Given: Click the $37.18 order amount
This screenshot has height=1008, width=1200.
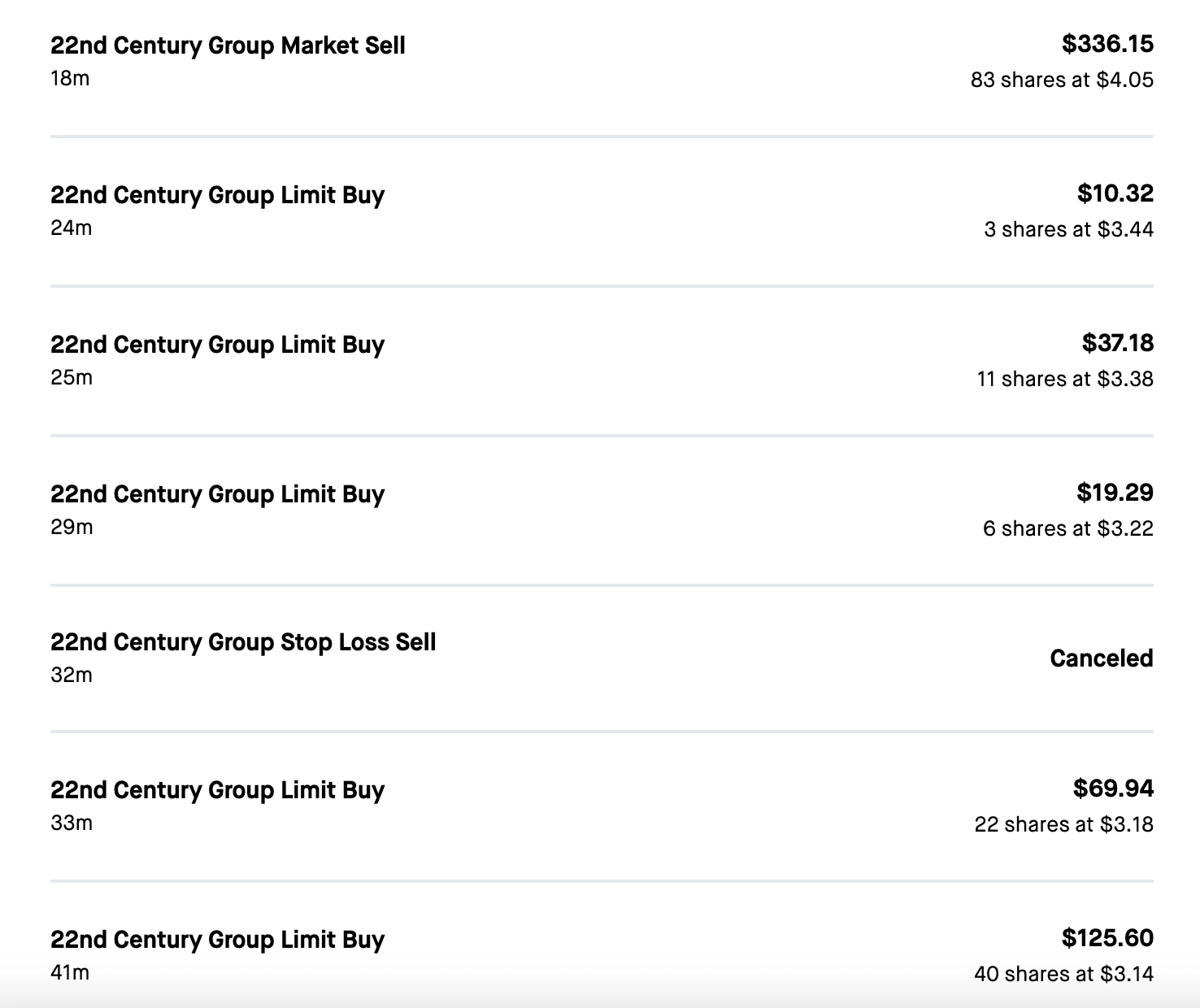Looking at the screenshot, I should (1117, 343).
